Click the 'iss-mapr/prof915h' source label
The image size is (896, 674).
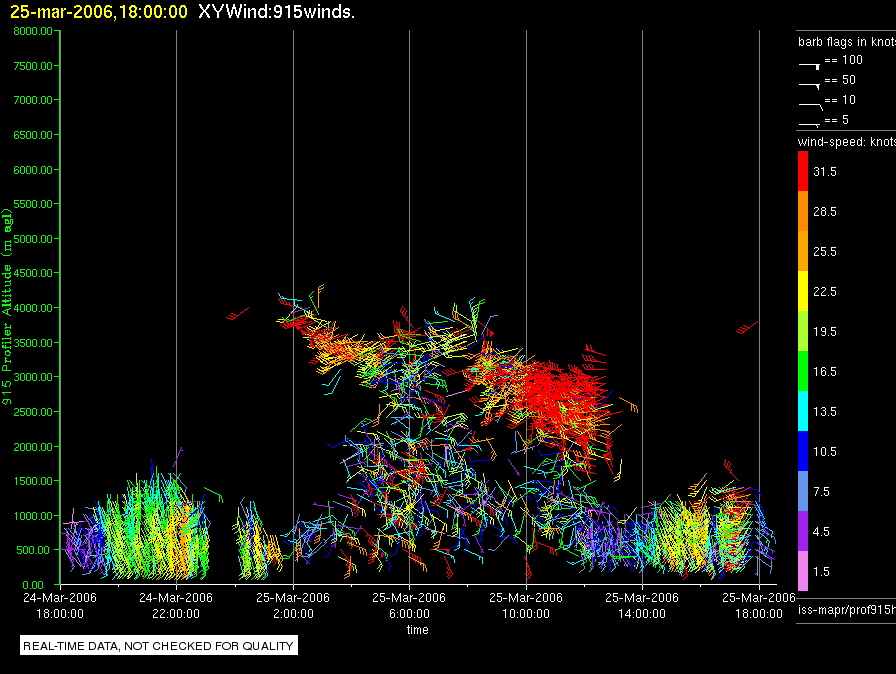tap(847, 609)
